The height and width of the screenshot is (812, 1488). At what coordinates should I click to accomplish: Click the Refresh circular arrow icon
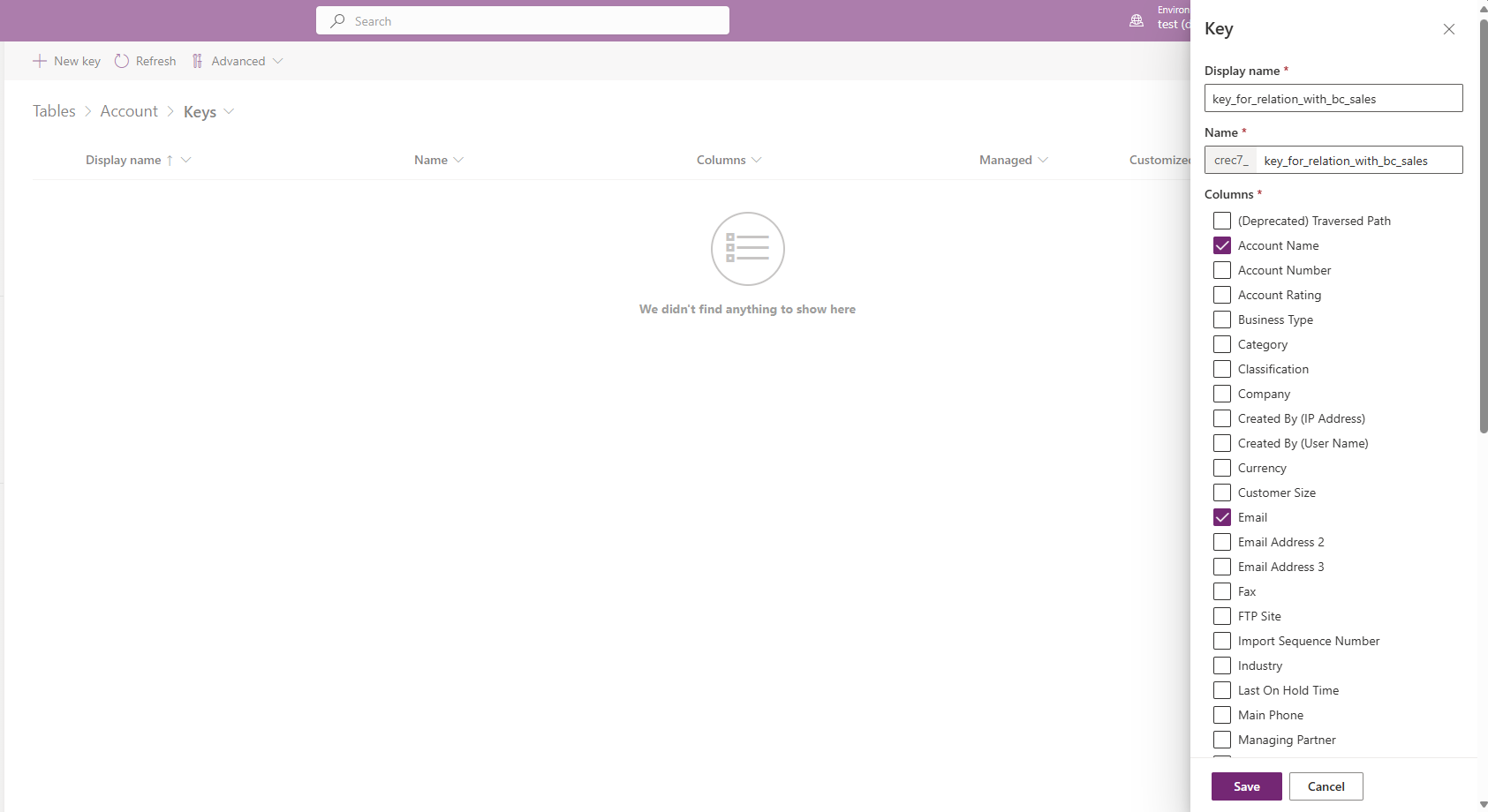(122, 61)
